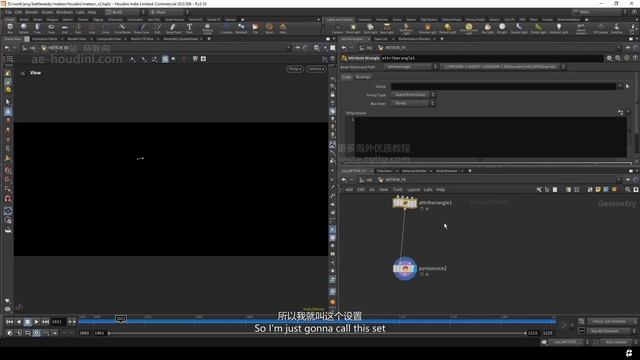Open the Persp viewport dropdown
Screen dimensions: 640x360
point(295,69)
